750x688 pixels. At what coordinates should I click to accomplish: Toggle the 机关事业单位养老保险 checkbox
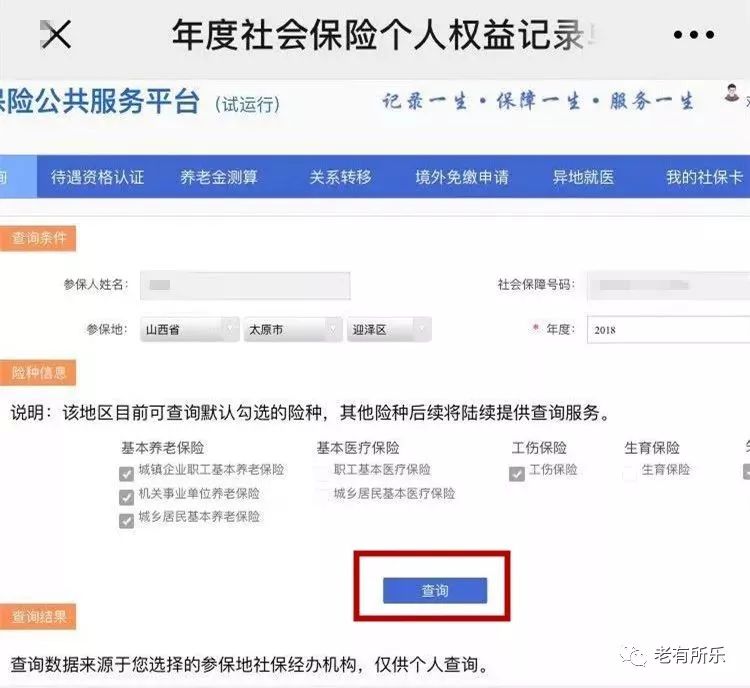[126, 497]
